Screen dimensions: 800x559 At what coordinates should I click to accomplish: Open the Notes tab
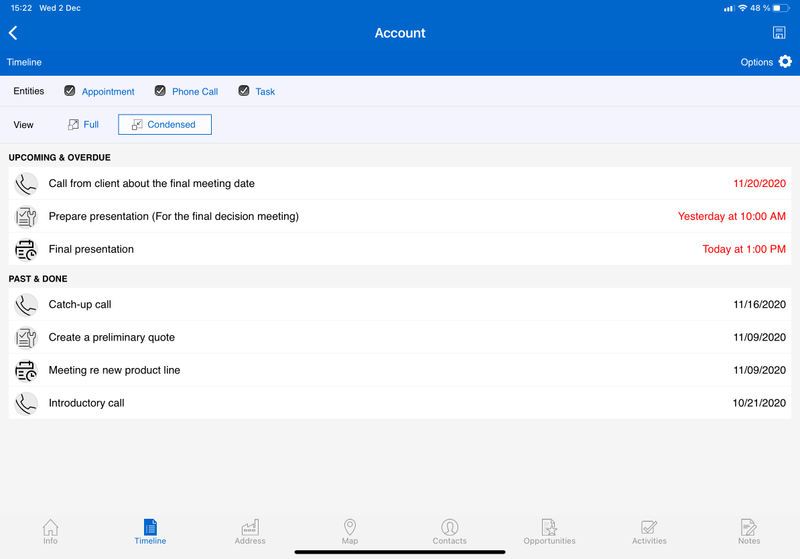pyautogui.click(x=749, y=532)
